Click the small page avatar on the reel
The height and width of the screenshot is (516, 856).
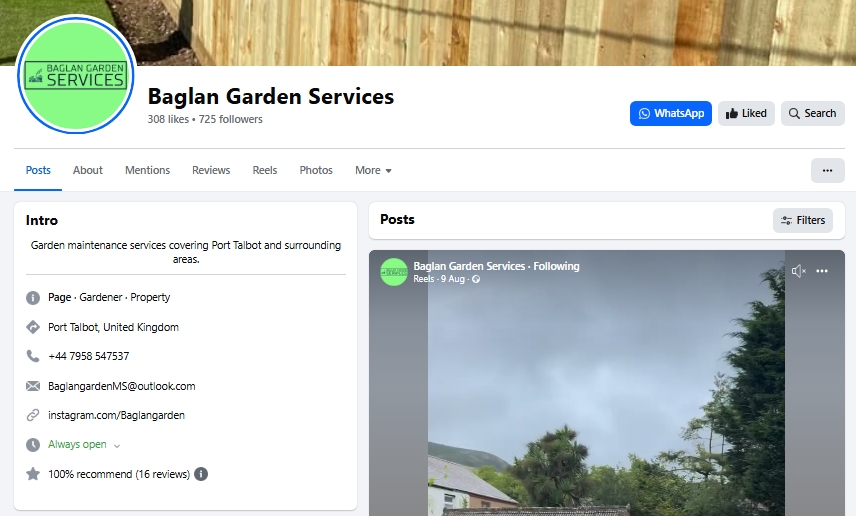(394, 272)
